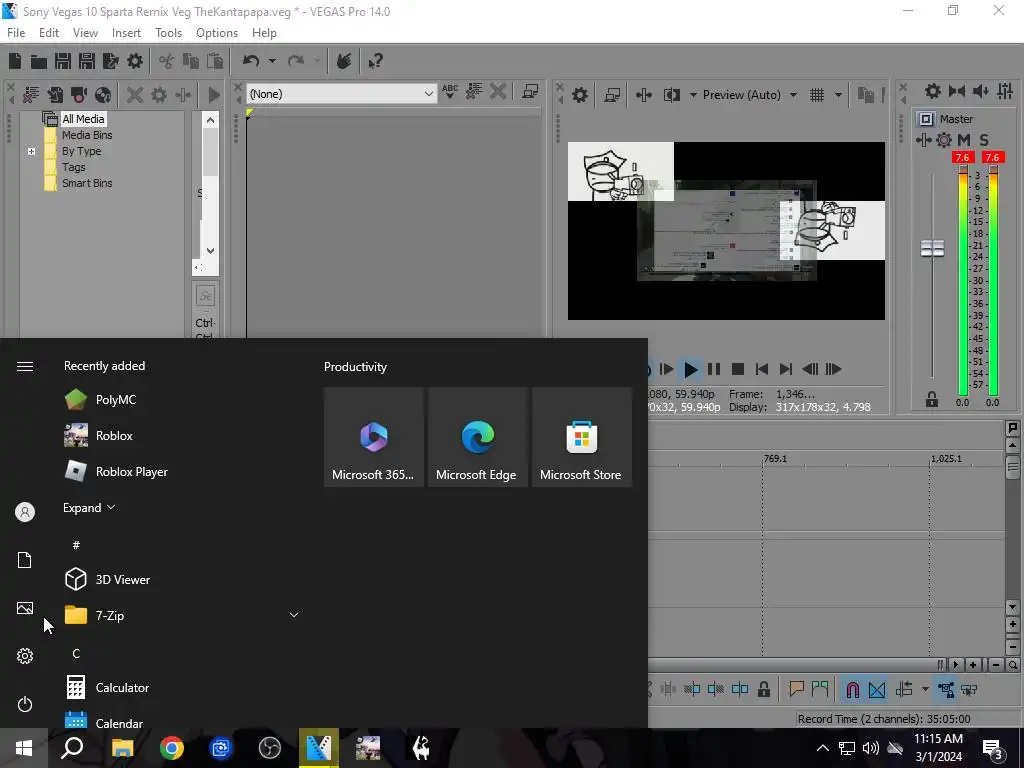Toggle Split Screen View icon
Image resolution: width=1024 pixels, height=768 pixels.
[x=672, y=95]
